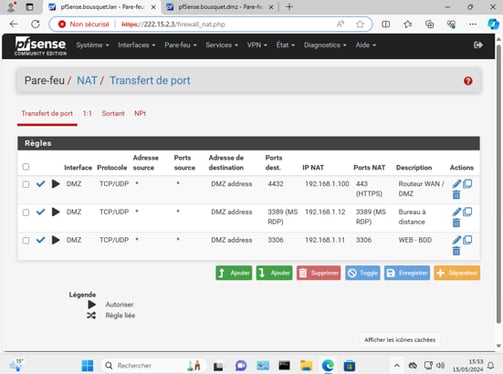Delete the Routeur WAN / DMZ rule trash icon
The image size is (503, 374).
pos(456,194)
